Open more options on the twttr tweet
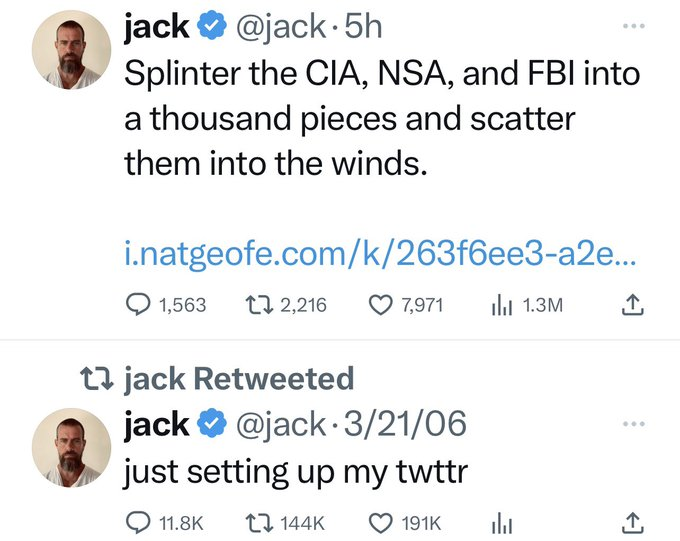680x541 pixels. click(x=631, y=424)
